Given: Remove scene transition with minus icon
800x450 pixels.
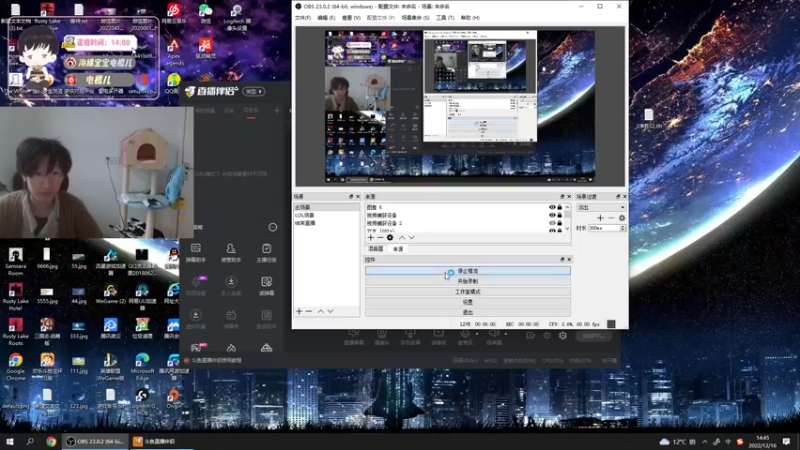Looking at the screenshot, I should pos(611,218).
